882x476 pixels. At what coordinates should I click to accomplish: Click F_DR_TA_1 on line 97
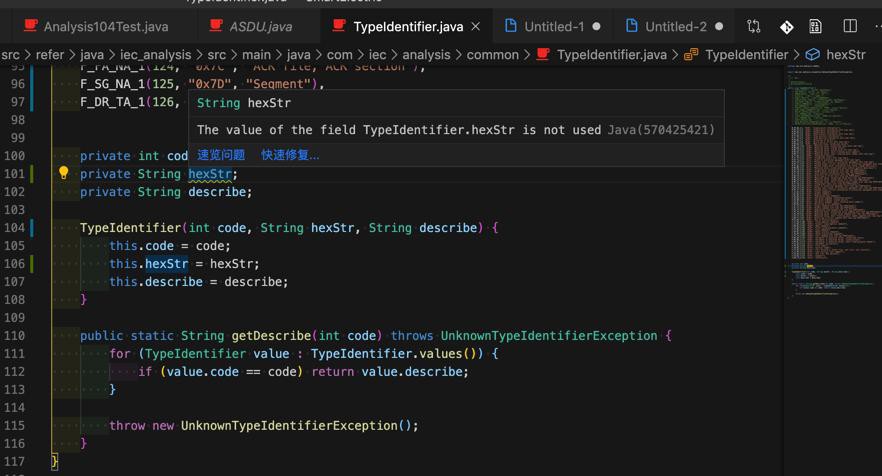pos(112,102)
